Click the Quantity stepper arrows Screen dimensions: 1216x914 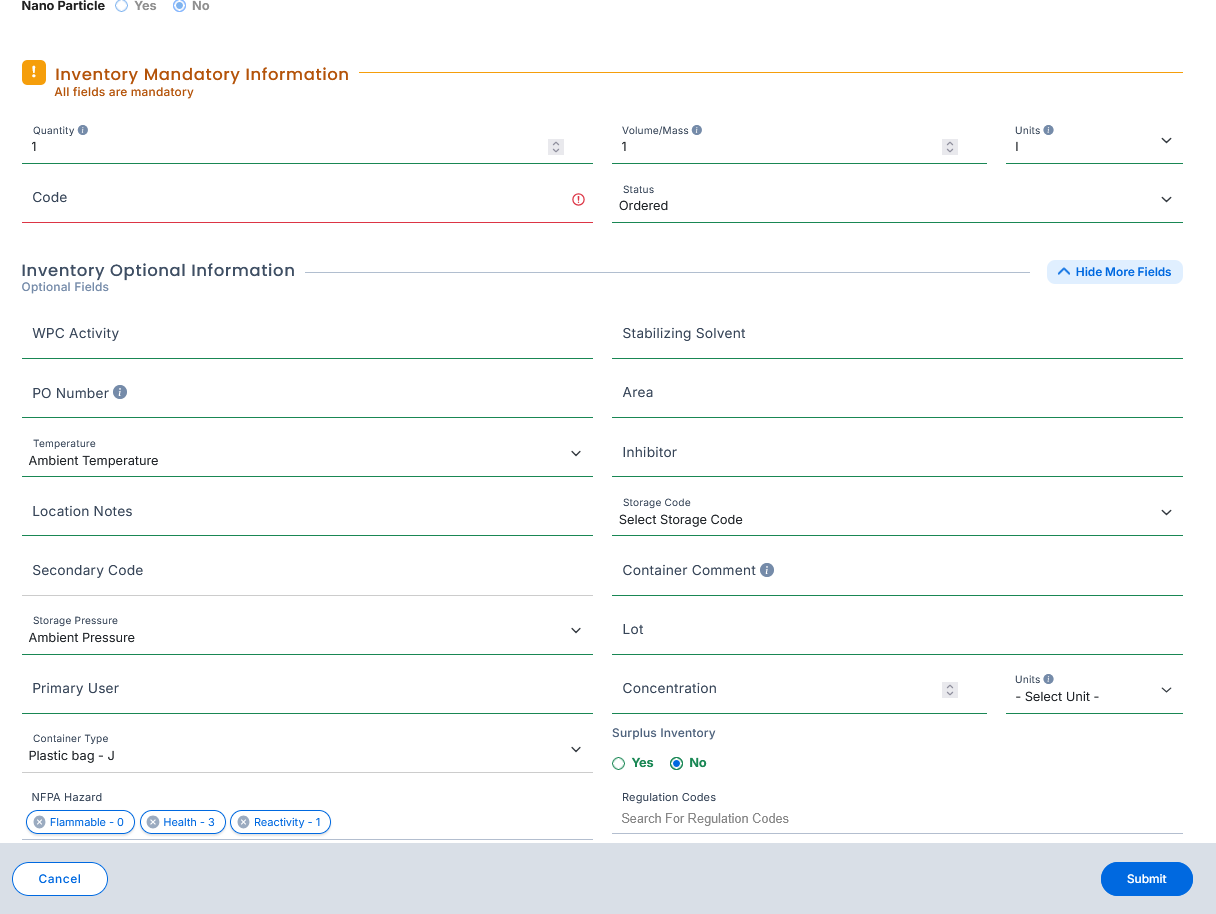pyautogui.click(x=556, y=147)
